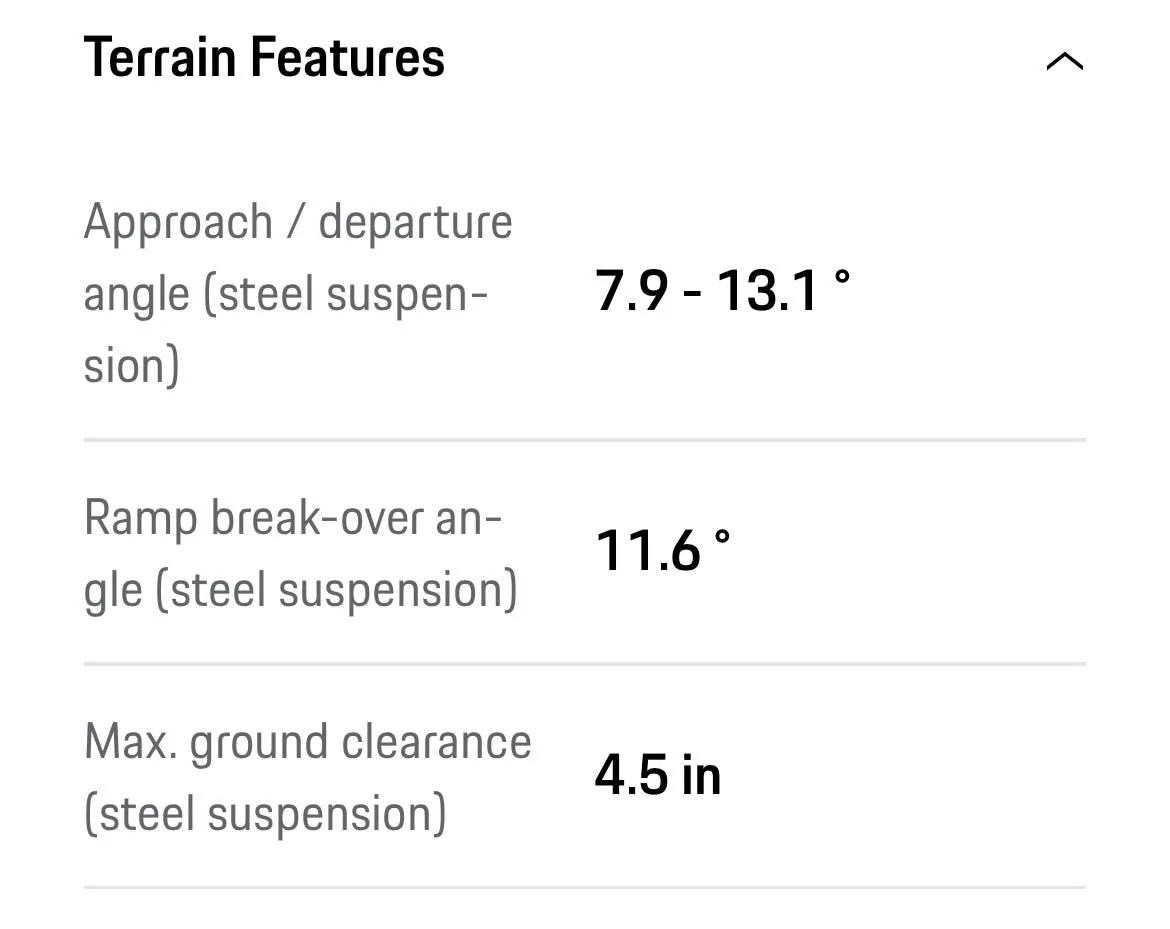Viewport: 1170px width, 929px height.
Task: Click the word "Ramp" in second row
Action: pyautogui.click(x=140, y=518)
